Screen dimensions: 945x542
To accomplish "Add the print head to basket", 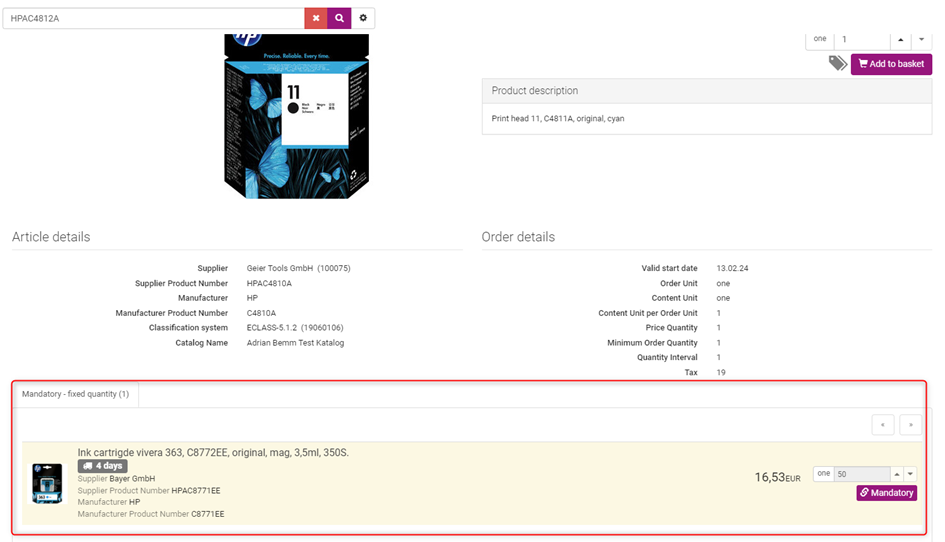I will click(891, 64).
